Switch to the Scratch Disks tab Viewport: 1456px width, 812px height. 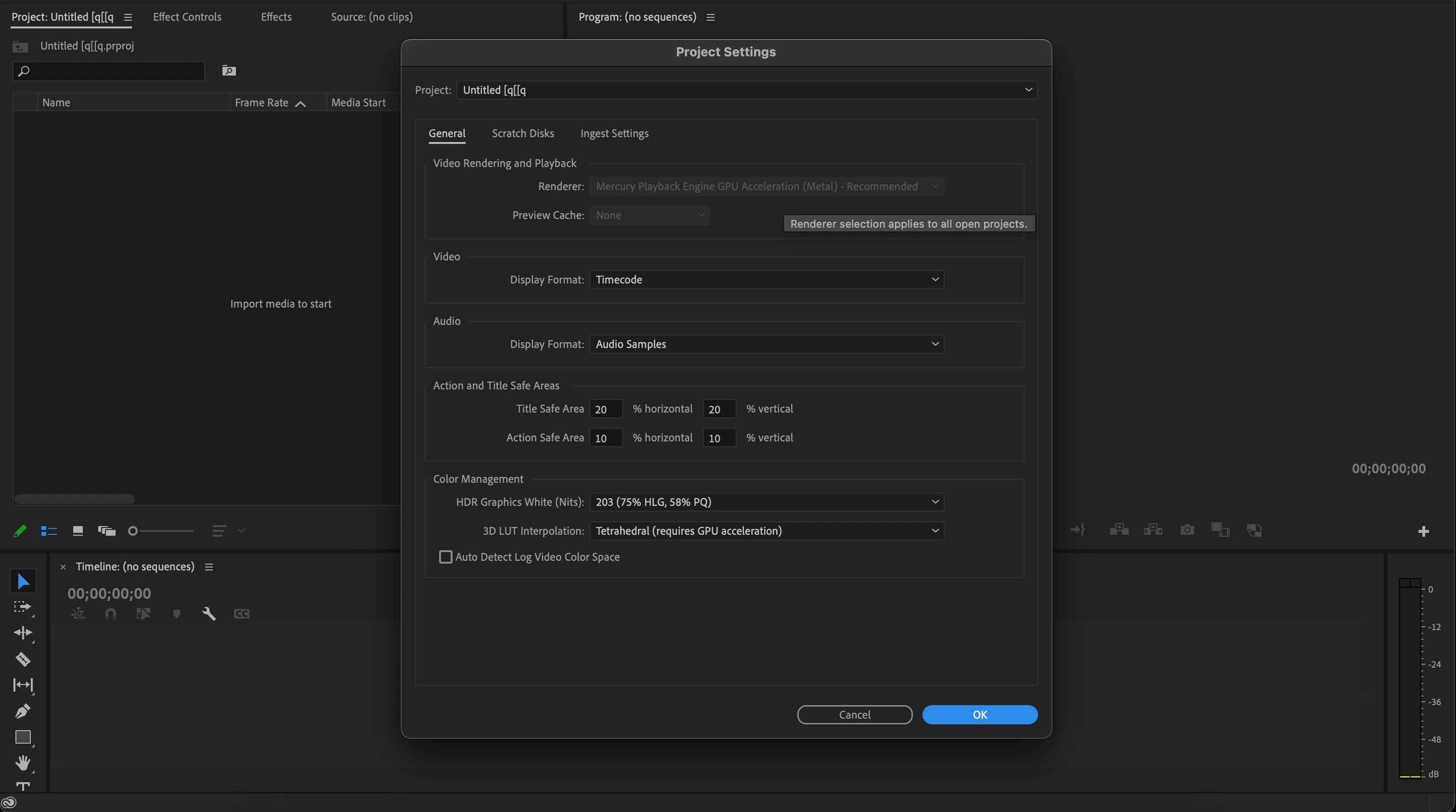pyautogui.click(x=522, y=133)
